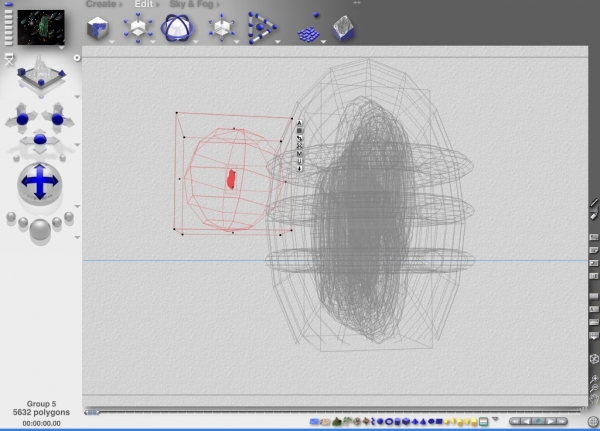The image size is (600, 431).
Task: Select all toruses via the torus icon
Action: click(x=389, y=421)
